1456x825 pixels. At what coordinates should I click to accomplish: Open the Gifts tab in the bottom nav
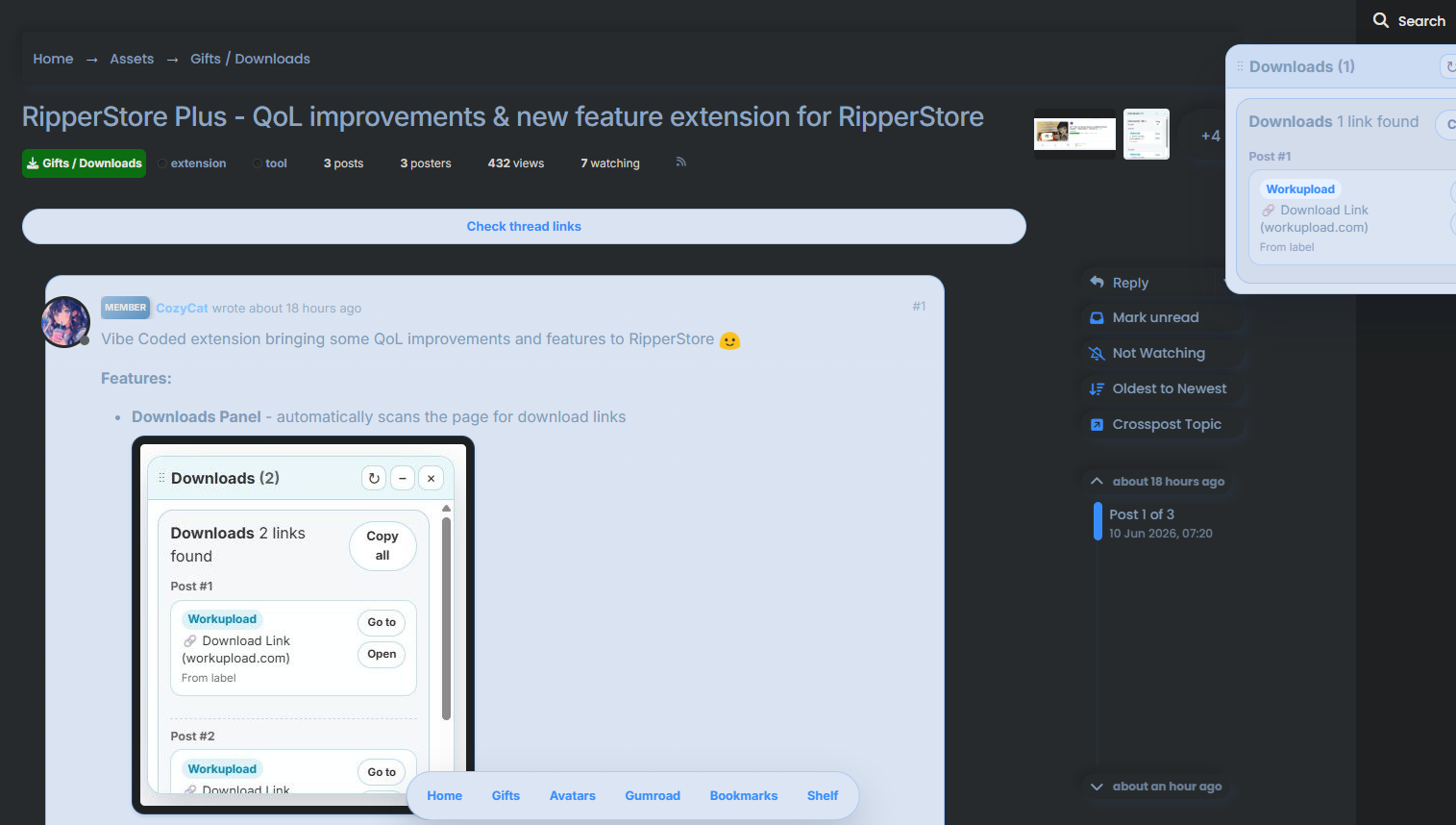click(x=506, y=796)
